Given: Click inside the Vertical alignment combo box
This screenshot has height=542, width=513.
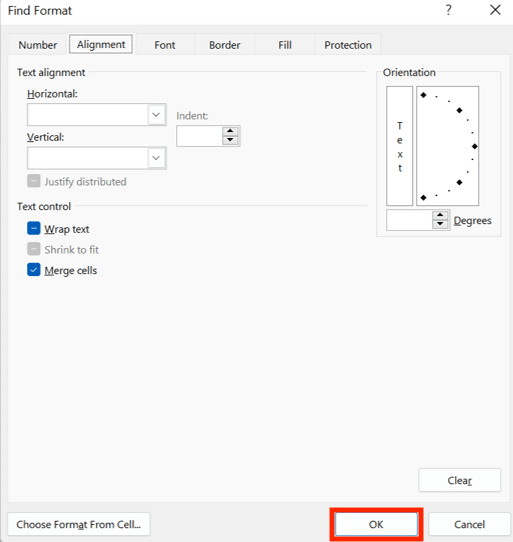Looking at the screenshot, I should point(96,158).
